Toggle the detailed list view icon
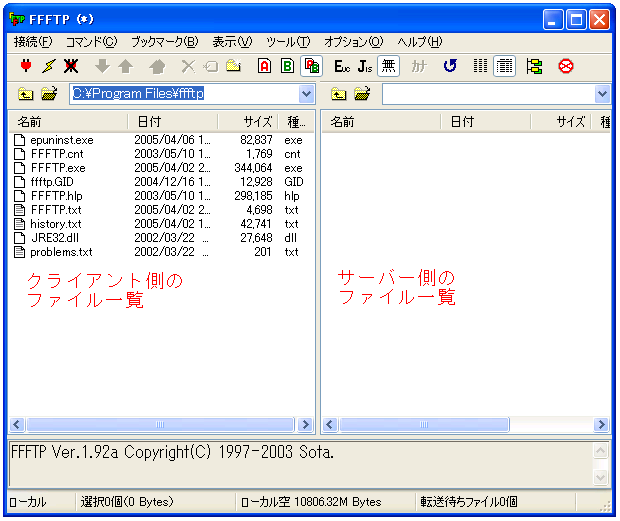 pyautogui.click(x=505, y=66)
